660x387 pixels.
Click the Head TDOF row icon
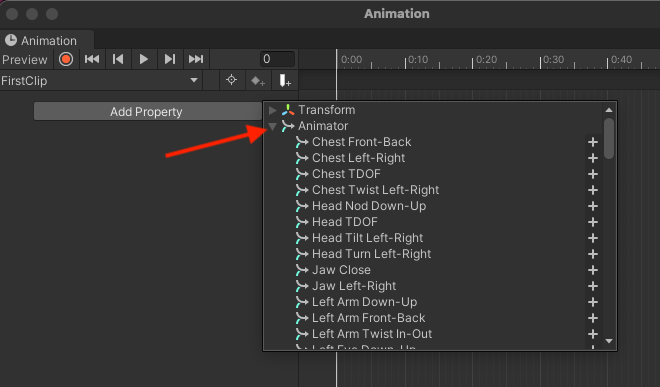pos(302,222)
